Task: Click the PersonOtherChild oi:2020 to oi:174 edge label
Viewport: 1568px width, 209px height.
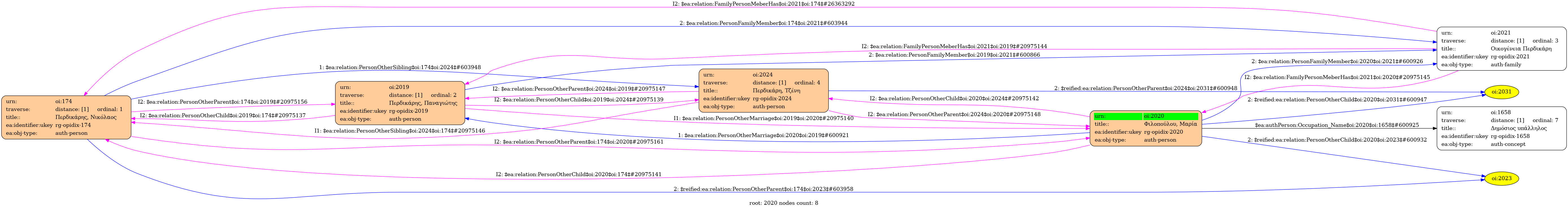Action: point(578,174)
